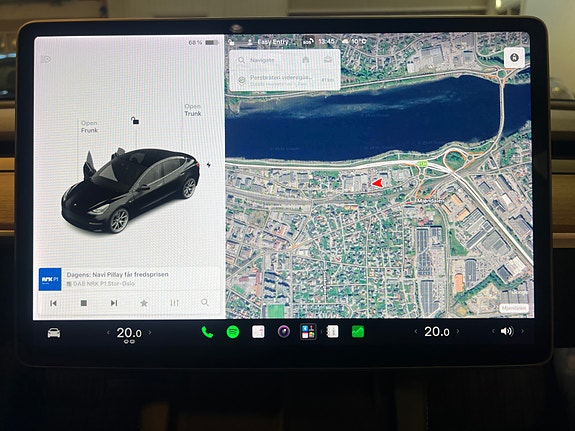
Task: Favorite the current station with star
Action: pos(144,303)
